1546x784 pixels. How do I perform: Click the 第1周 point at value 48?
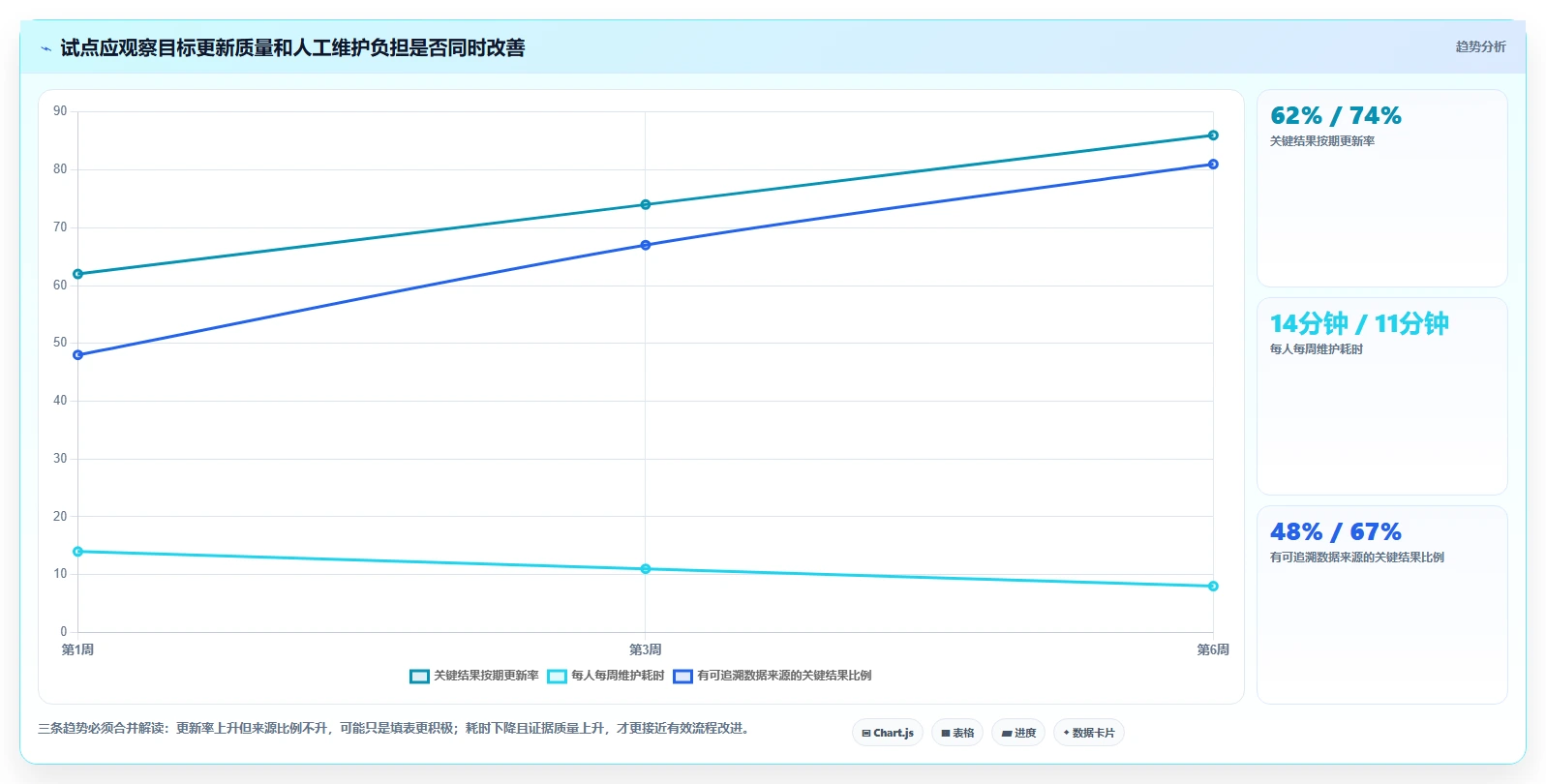[78, 355]
